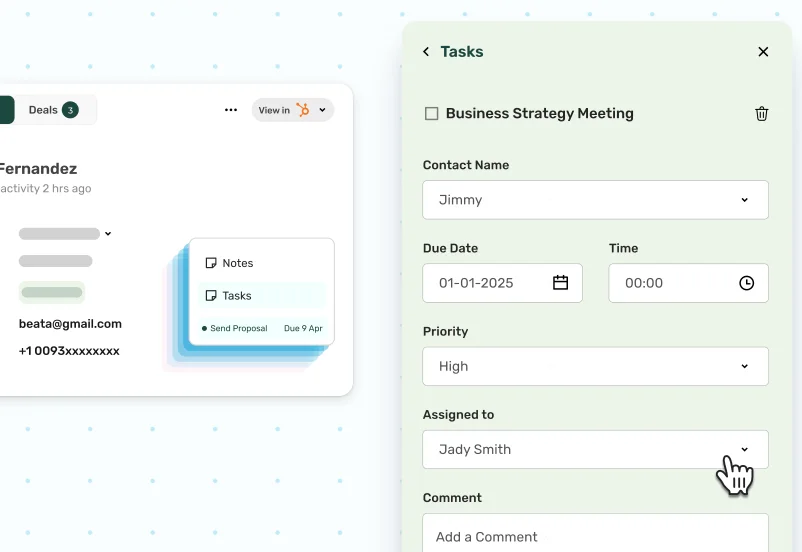This screenshot has height=552, width=802.
Task: Click the Tasks panel heading
Action: coord(462,52)
